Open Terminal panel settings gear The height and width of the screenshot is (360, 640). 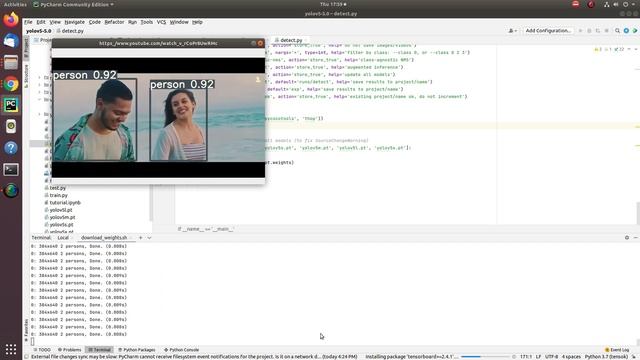pyautogui.click(x=627, y=238)
